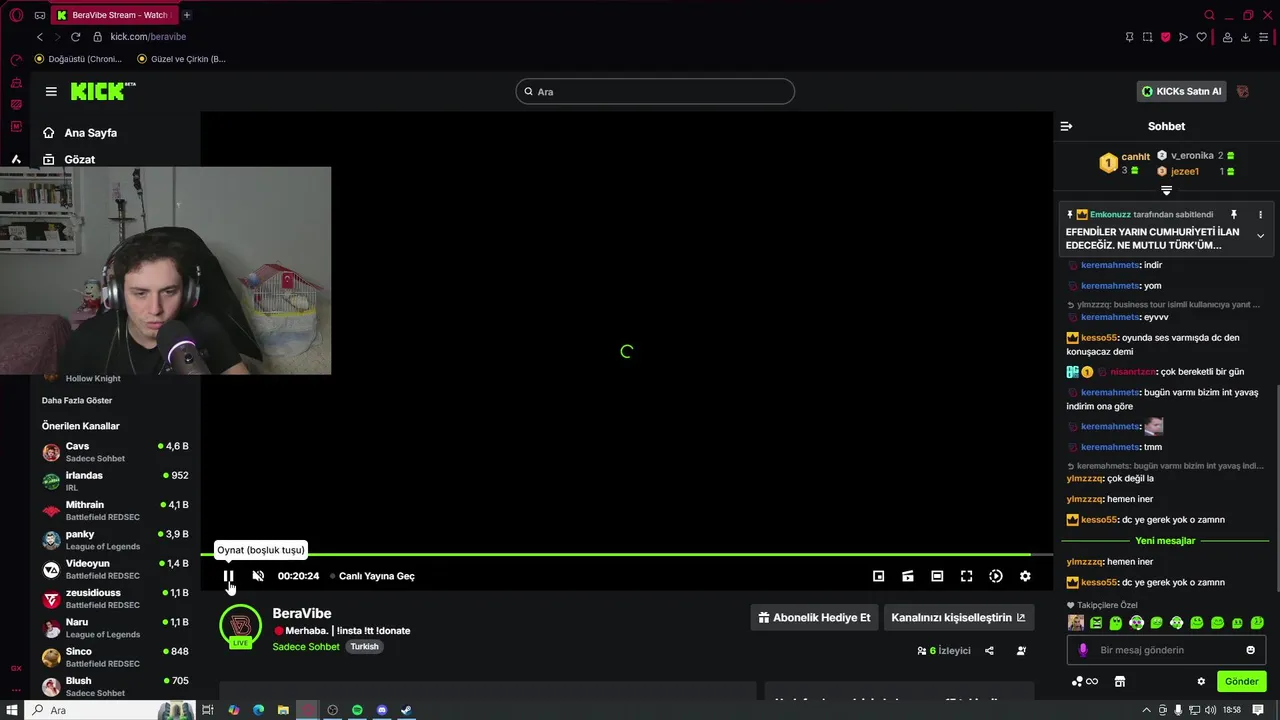Open the playback speed icon in player
1280x720 pixels.
pyautogui.click(x=996, y=576)
